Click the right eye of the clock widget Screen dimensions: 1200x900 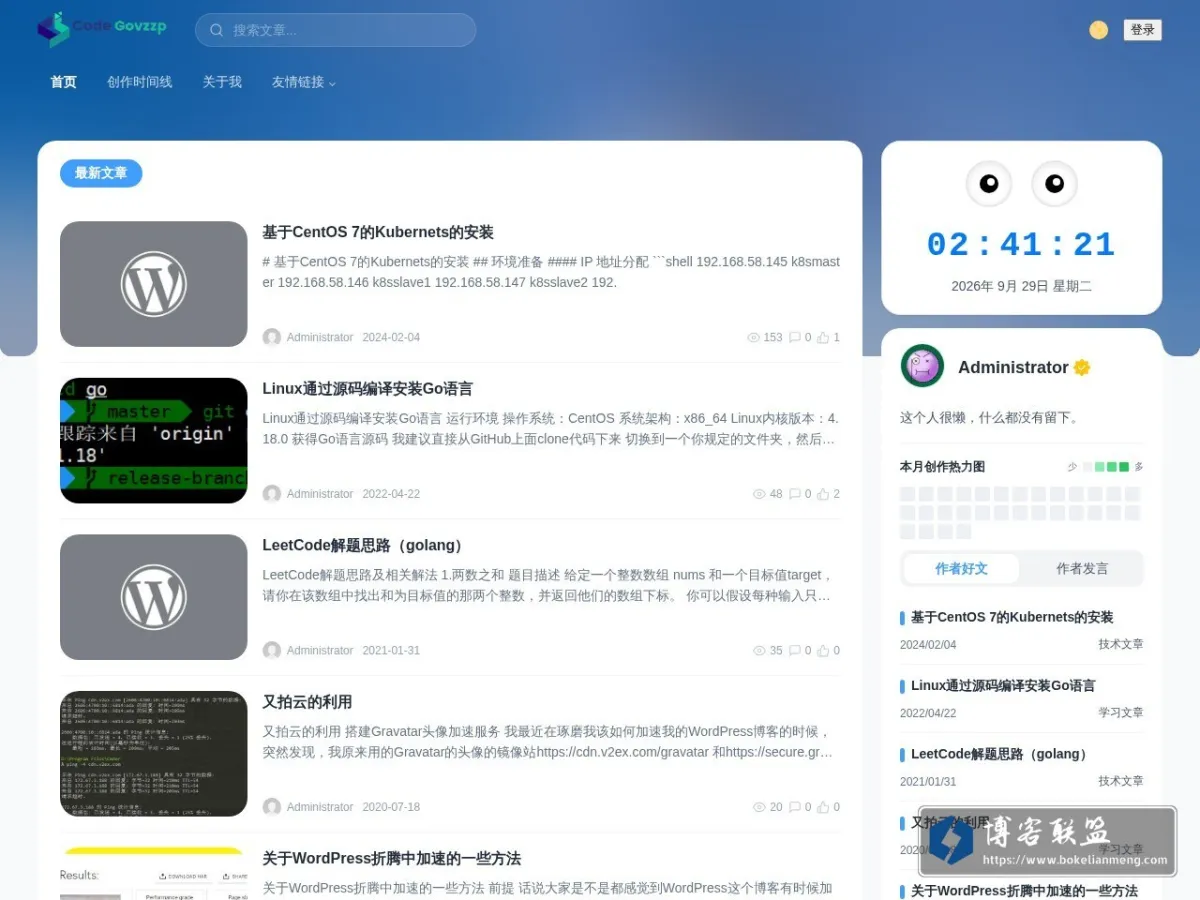coord(1054,184)
